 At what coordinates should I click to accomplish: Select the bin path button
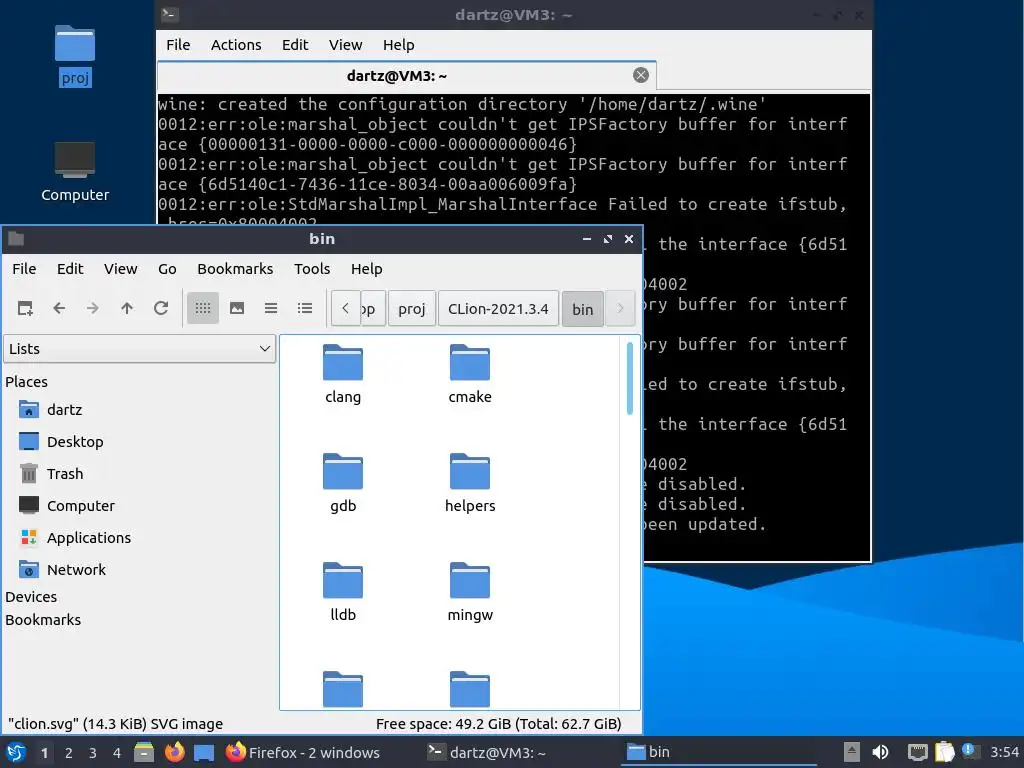583,309
